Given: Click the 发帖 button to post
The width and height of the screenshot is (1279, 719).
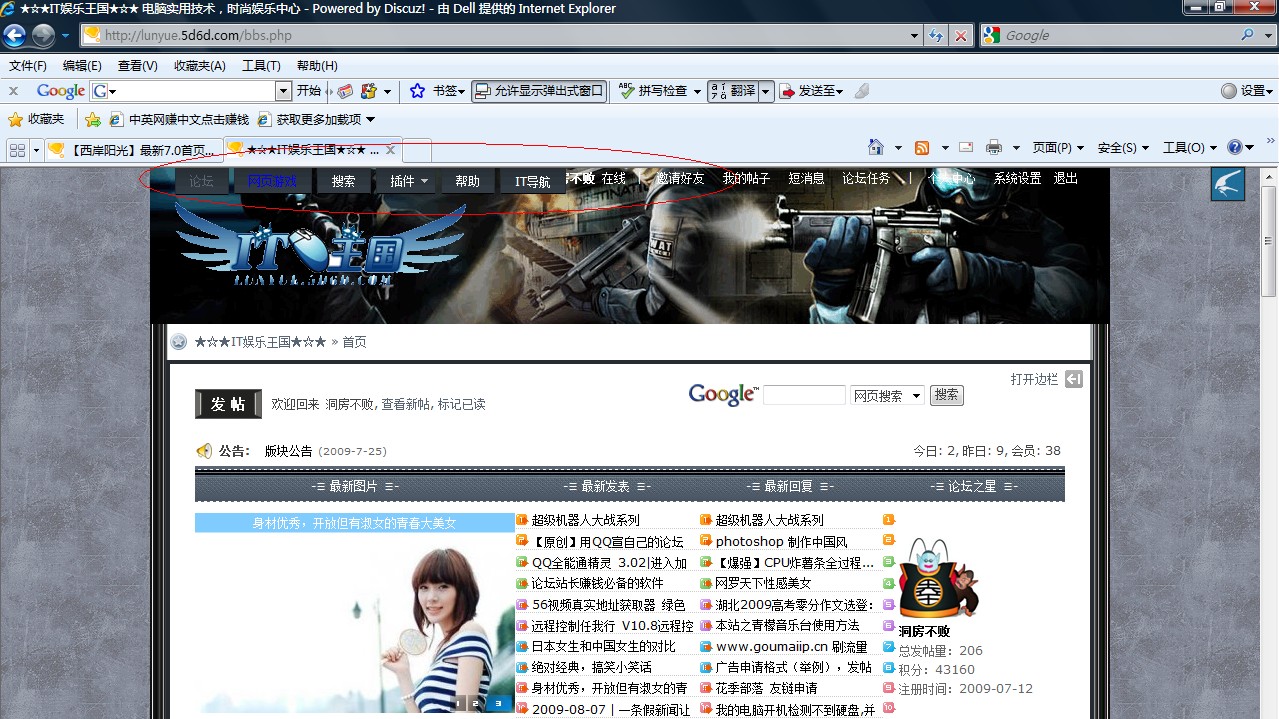Looking at the screenshot, I should (x=227, y=405).
